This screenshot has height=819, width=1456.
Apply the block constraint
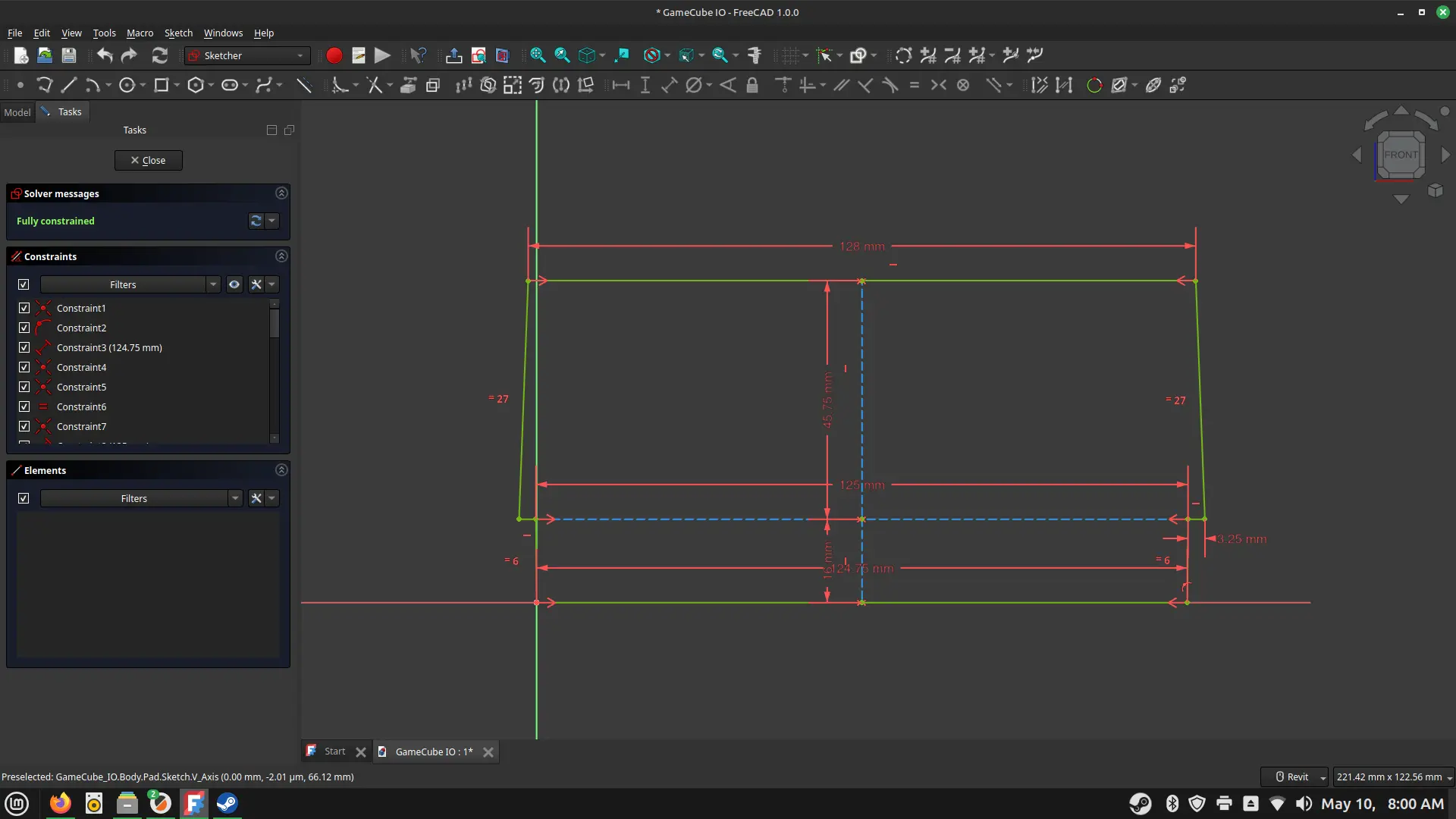(x=963, y=85)
